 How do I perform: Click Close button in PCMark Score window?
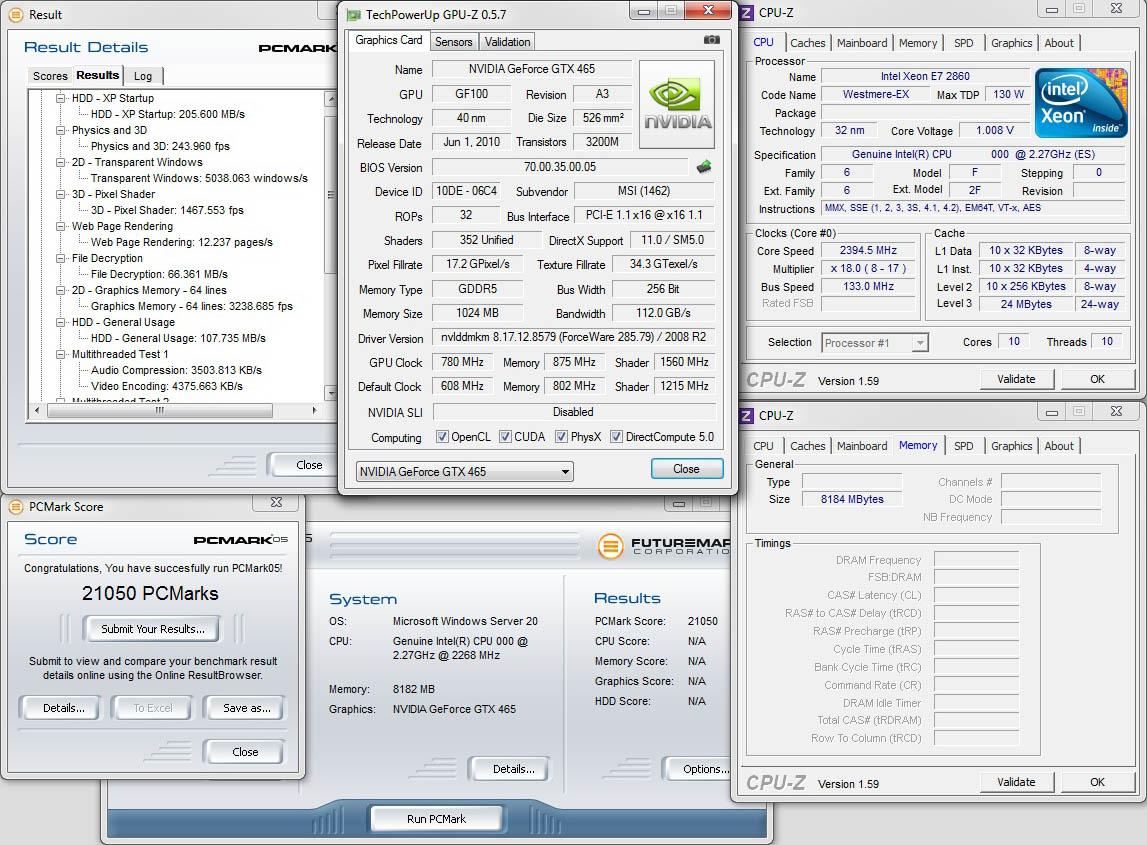coord(245,752)
